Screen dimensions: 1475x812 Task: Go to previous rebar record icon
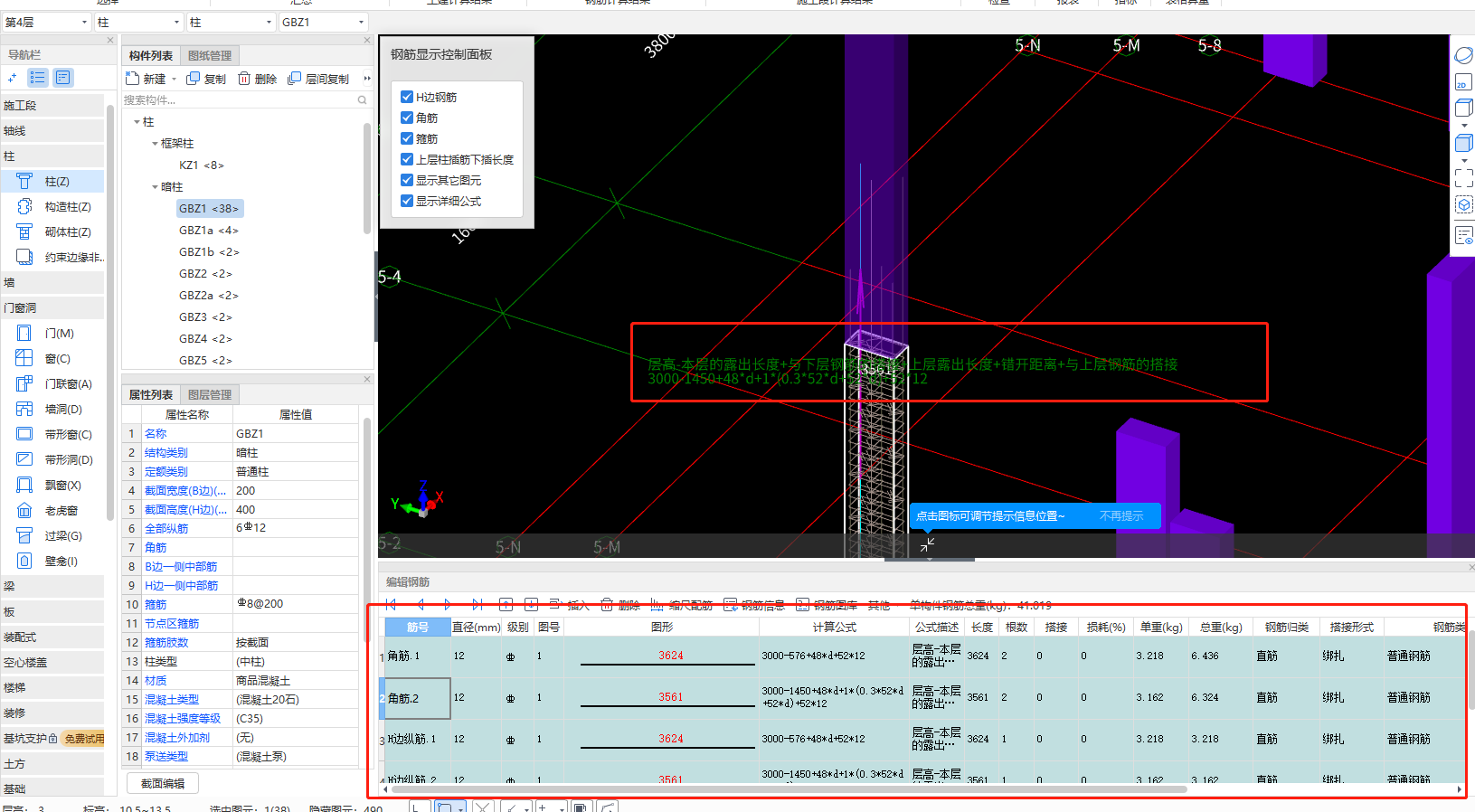pyautogui.click(x=421, y=604)
